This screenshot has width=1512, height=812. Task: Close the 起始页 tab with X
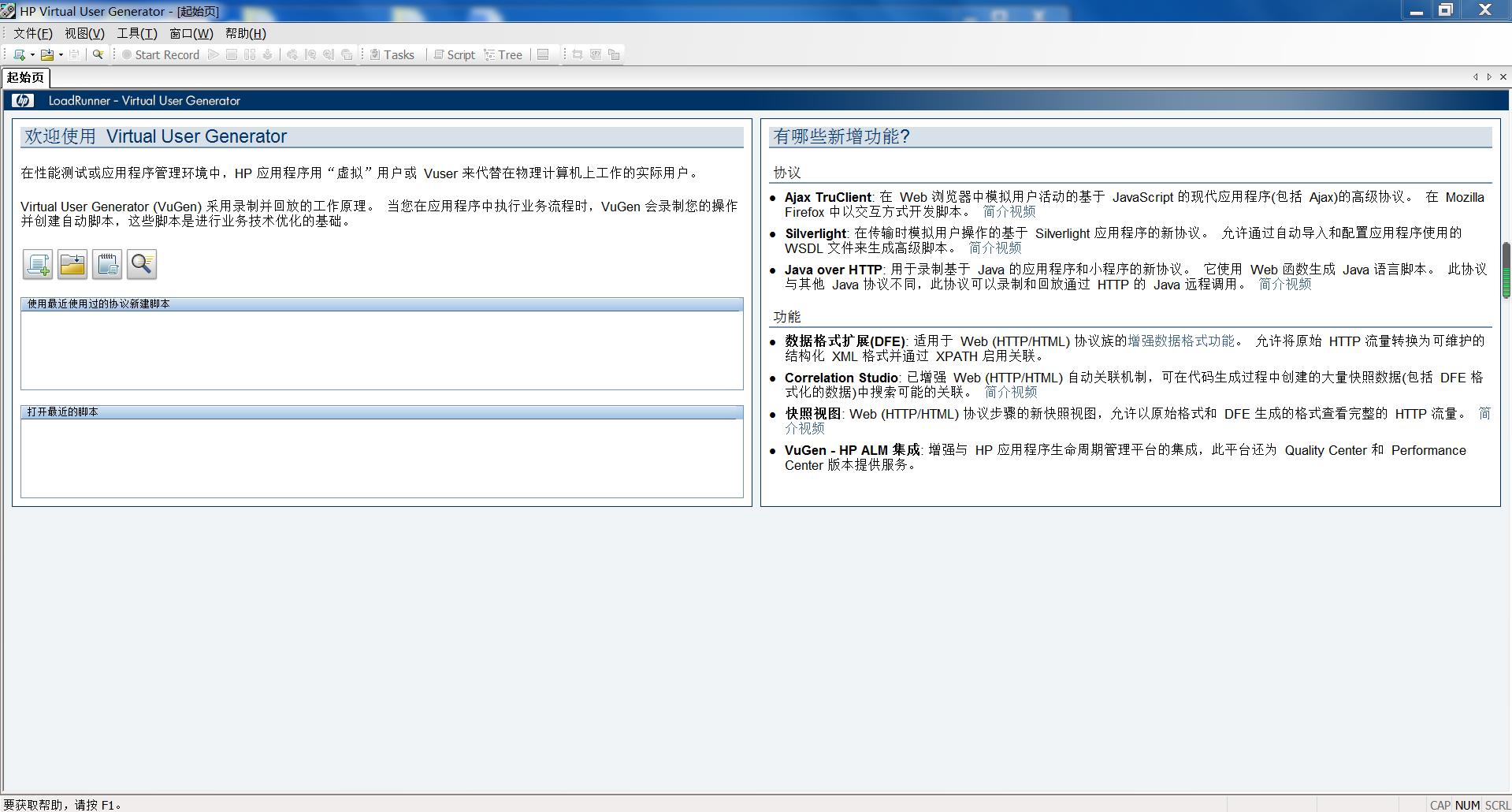coord(1503,77)
